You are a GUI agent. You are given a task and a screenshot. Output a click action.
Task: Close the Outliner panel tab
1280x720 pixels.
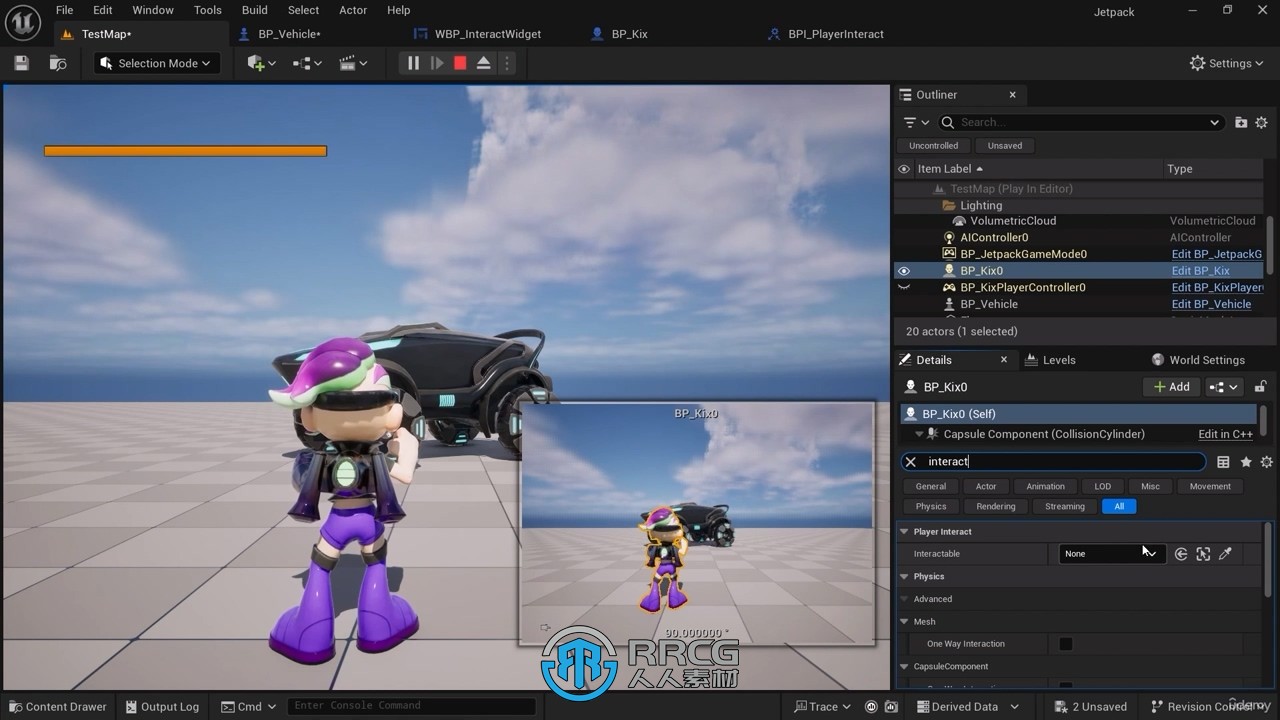pos(1012,95)
